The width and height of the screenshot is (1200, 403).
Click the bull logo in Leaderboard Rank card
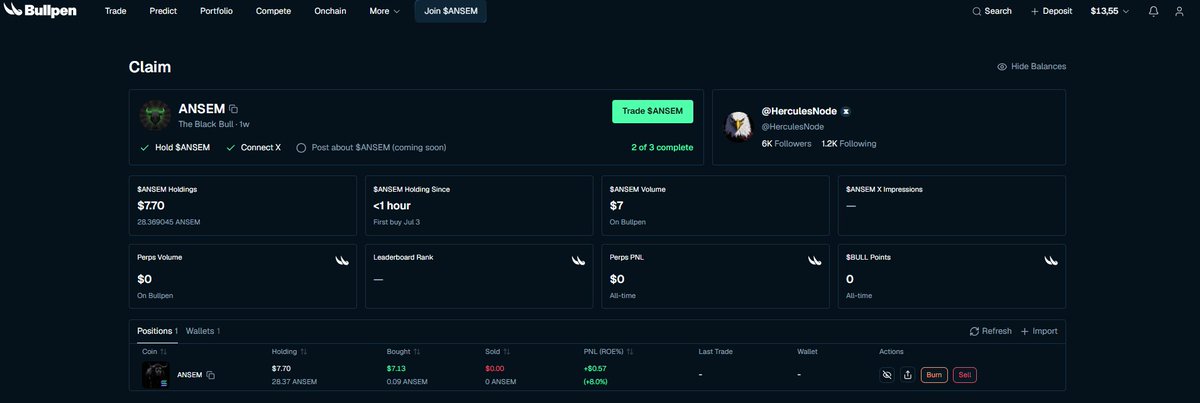click(x=579, y=260)
